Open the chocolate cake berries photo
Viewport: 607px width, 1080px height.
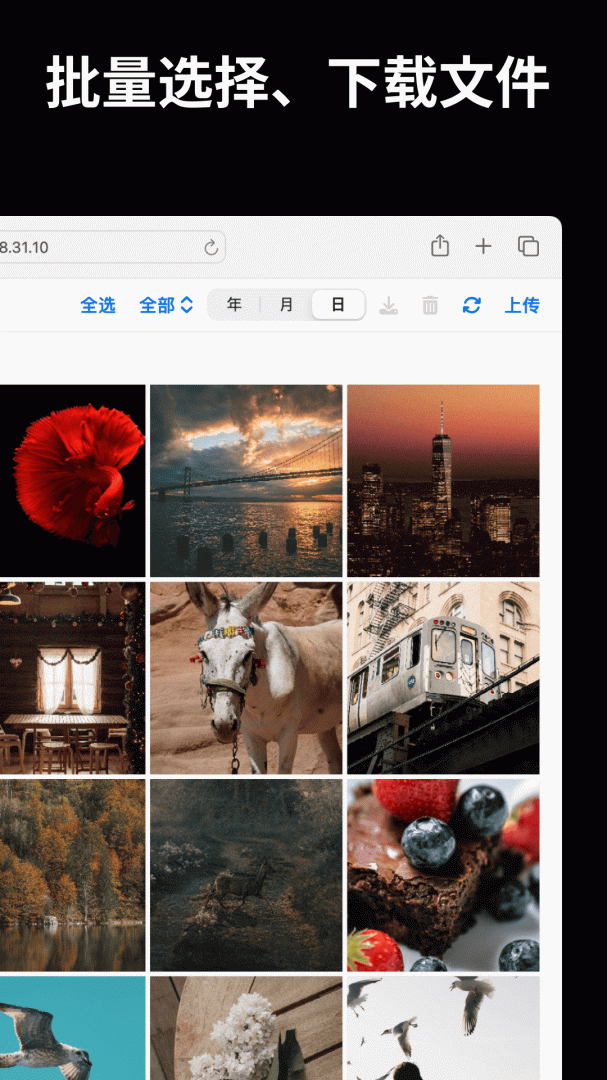(443, 874)
